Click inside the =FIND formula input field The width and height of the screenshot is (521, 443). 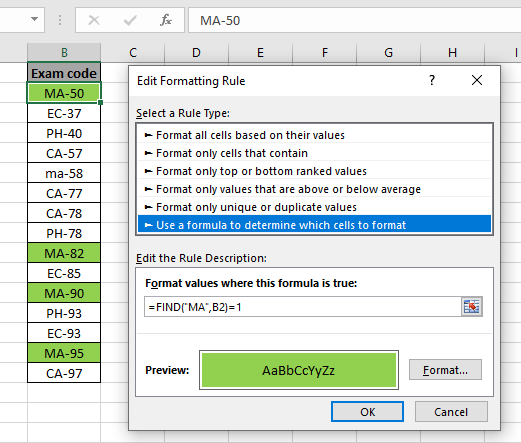click(303, 307)
